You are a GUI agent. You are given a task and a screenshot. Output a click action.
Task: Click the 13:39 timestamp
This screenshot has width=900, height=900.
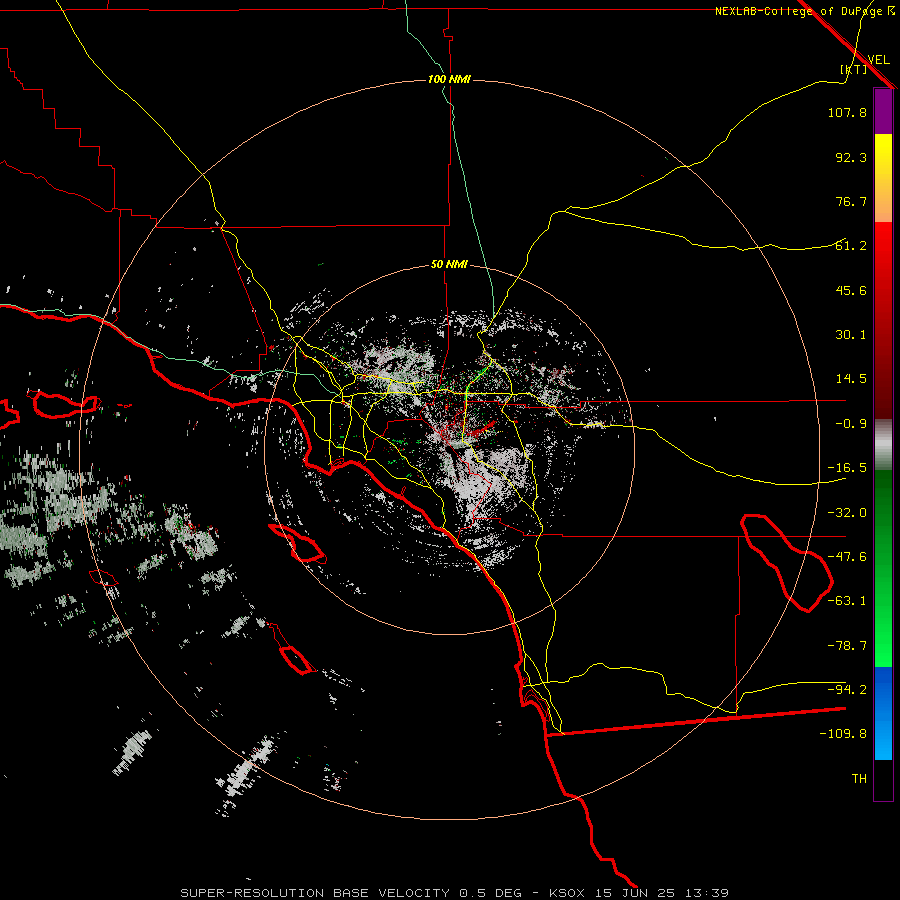pyautogui.click(x=707, y=893)
